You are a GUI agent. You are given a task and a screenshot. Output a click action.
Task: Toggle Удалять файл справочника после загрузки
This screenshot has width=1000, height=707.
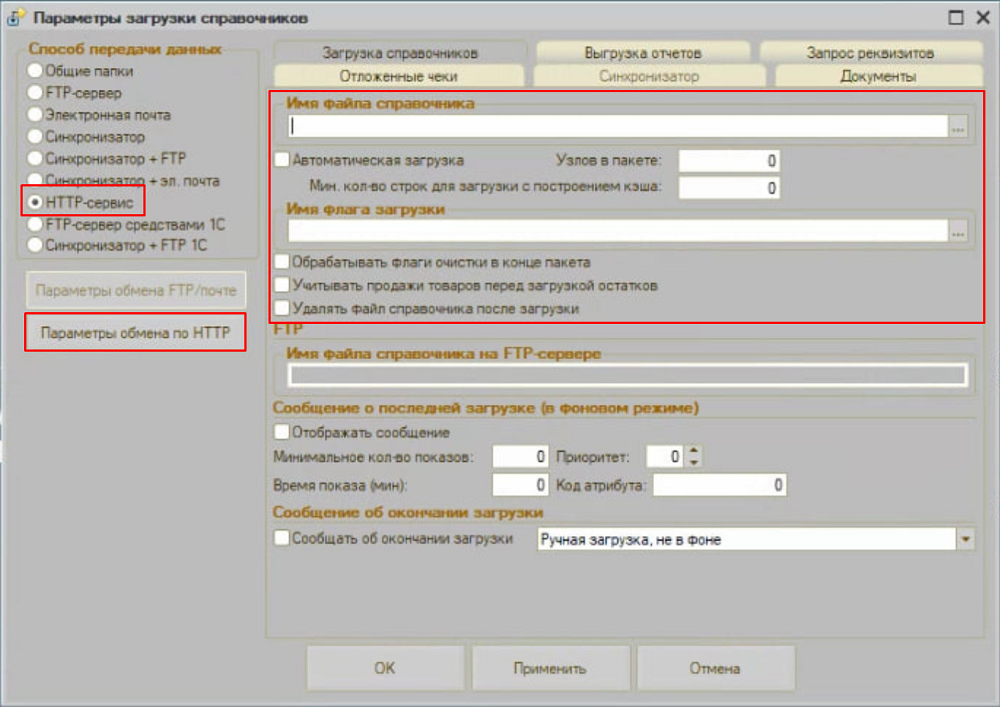pos(282,309)
